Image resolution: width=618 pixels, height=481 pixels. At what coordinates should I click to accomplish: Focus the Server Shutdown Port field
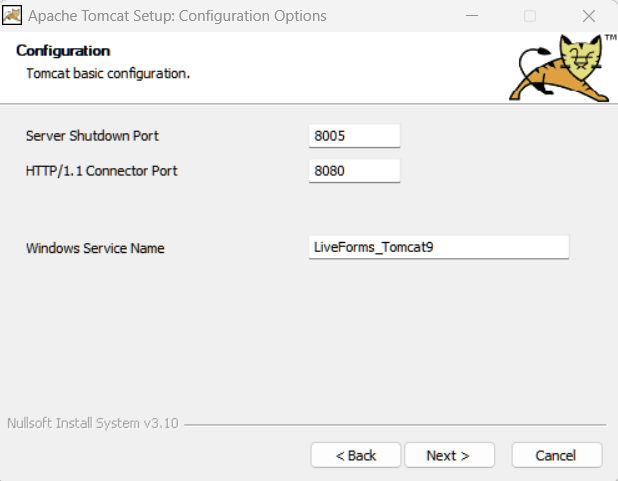(x=355, y=136)
